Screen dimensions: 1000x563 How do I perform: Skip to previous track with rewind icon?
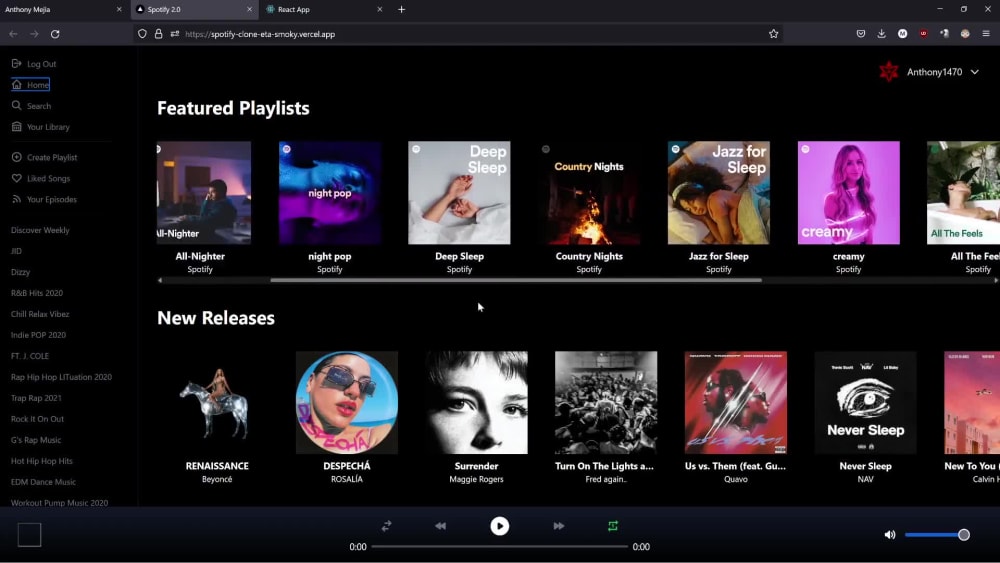pos(440,526)
